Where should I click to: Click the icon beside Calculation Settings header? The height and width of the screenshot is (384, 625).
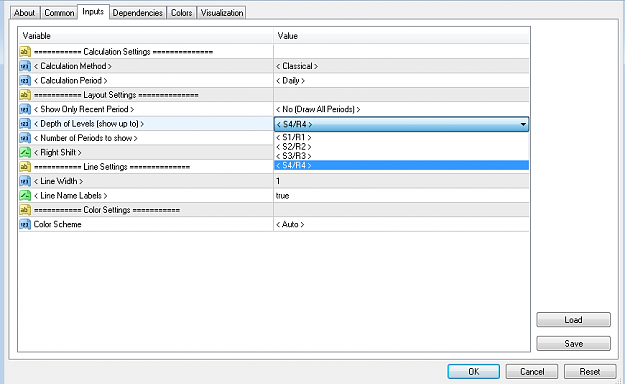pos(25,51)
